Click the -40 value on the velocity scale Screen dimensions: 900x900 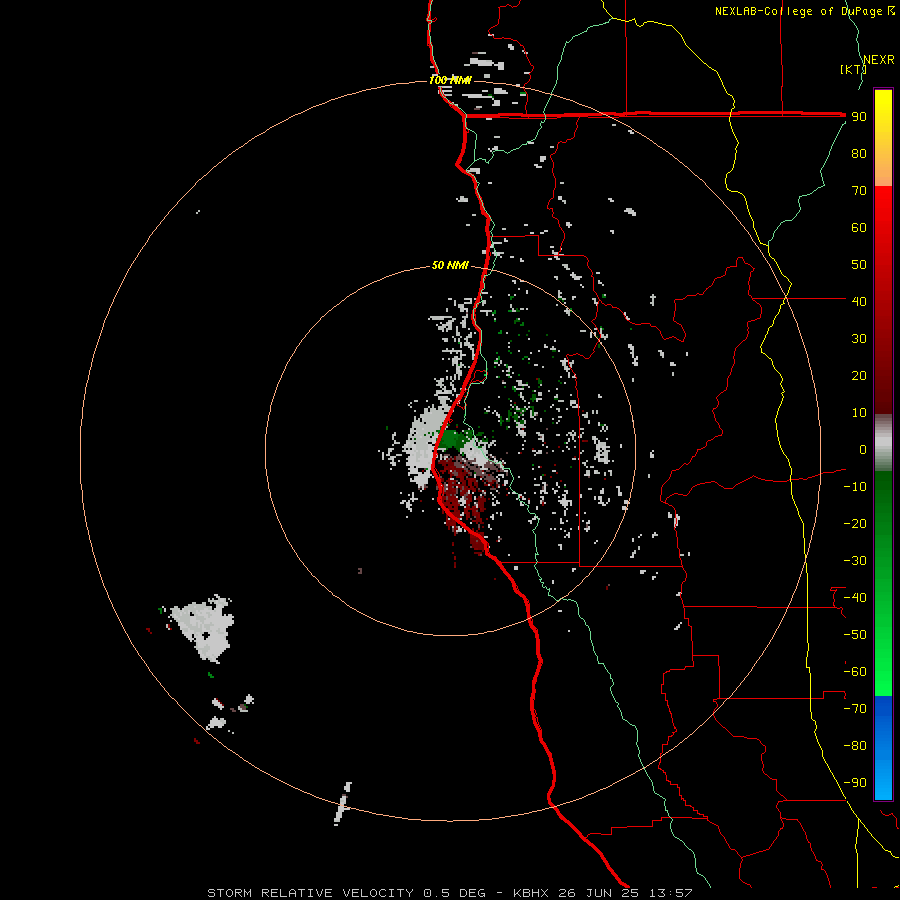tap(855, 598)
